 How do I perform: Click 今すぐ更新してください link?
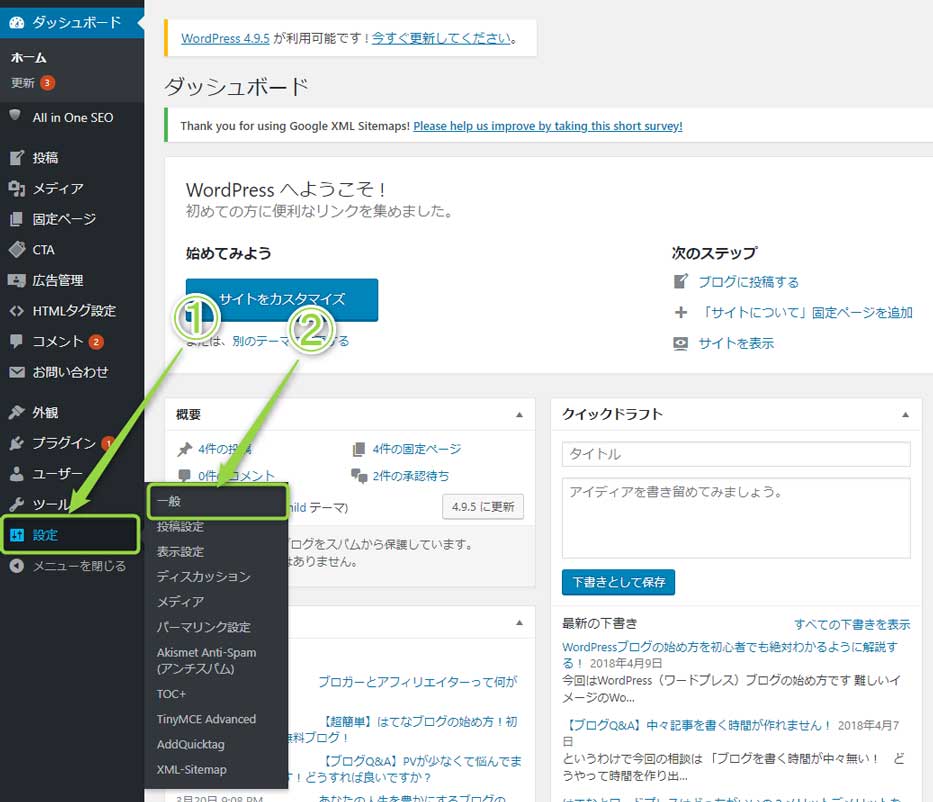click(x=442, y=38)
